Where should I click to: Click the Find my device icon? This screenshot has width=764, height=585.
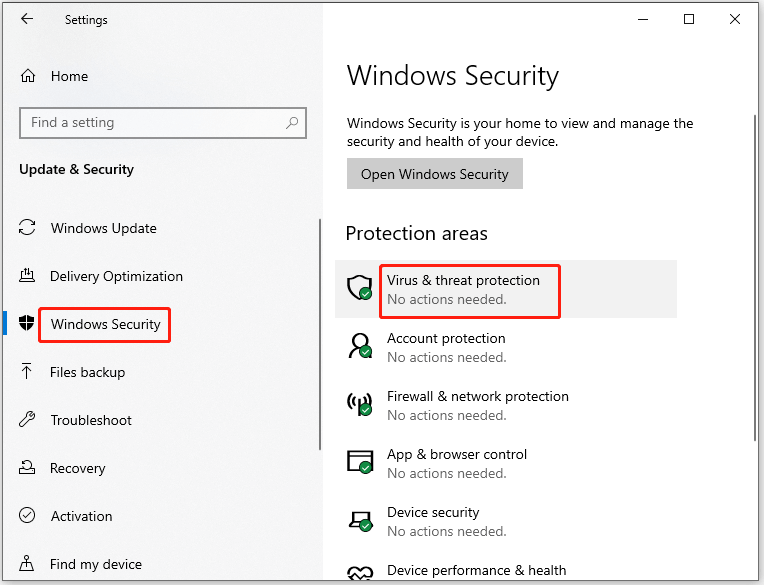pos(26,563)
